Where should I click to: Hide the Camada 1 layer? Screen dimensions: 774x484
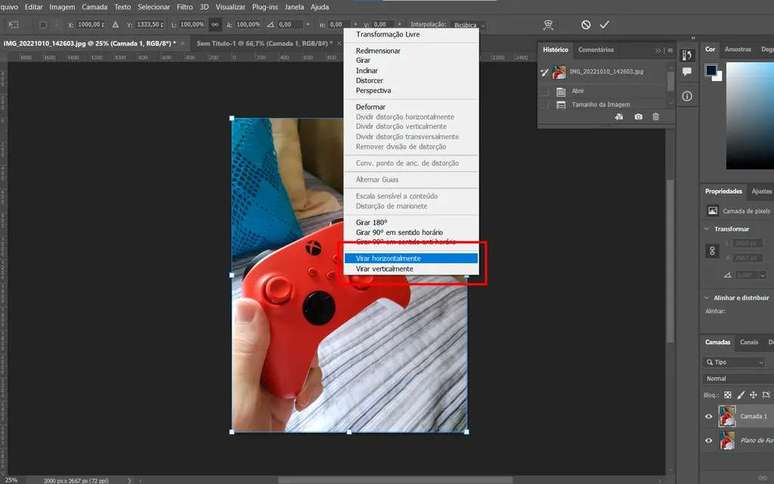[709, 416]
